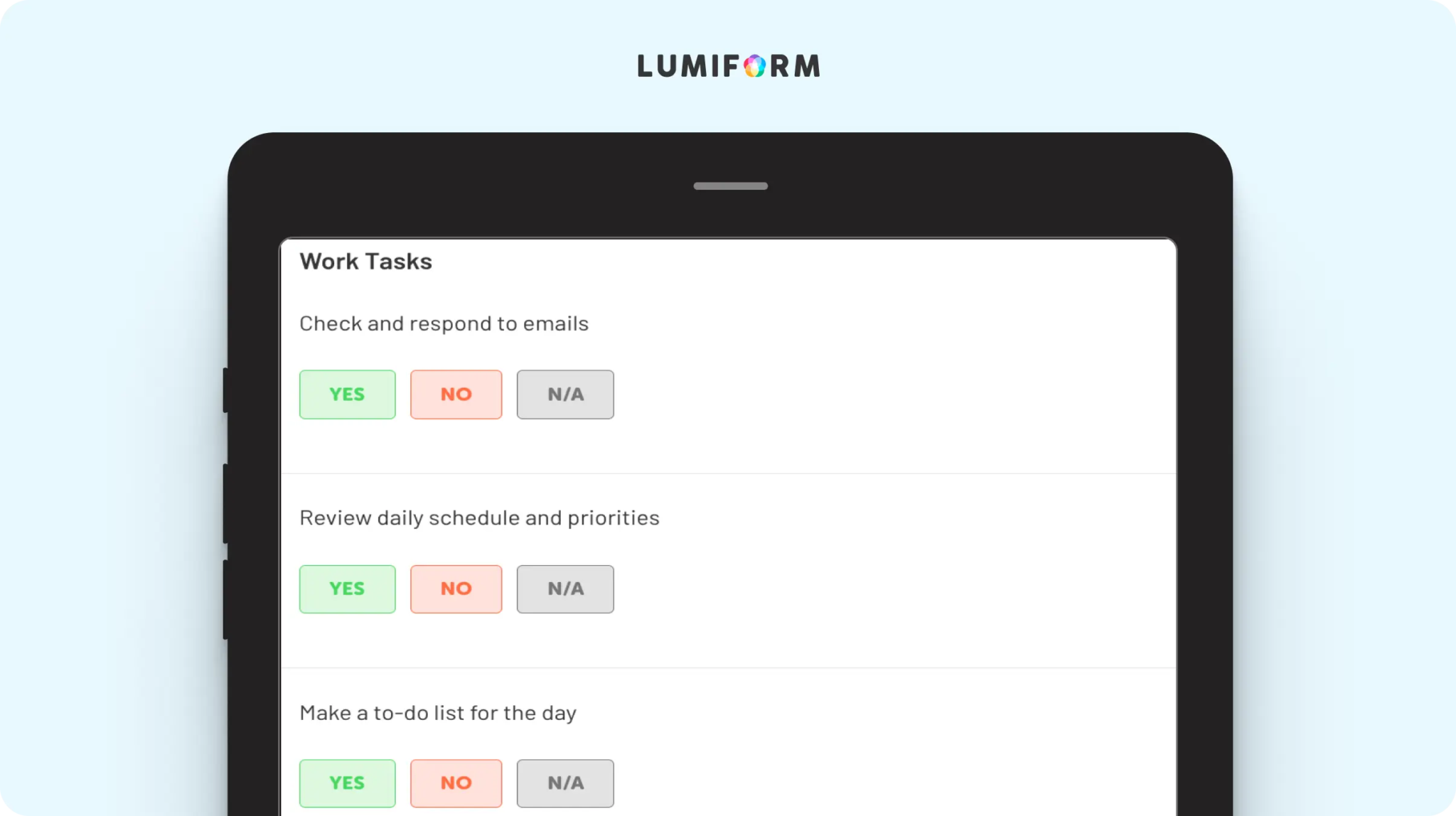Image resolution: width=1456 pixels, height=816 pixels.
Task: Answer NO for making a to-do list
Action: pos(456,783)
